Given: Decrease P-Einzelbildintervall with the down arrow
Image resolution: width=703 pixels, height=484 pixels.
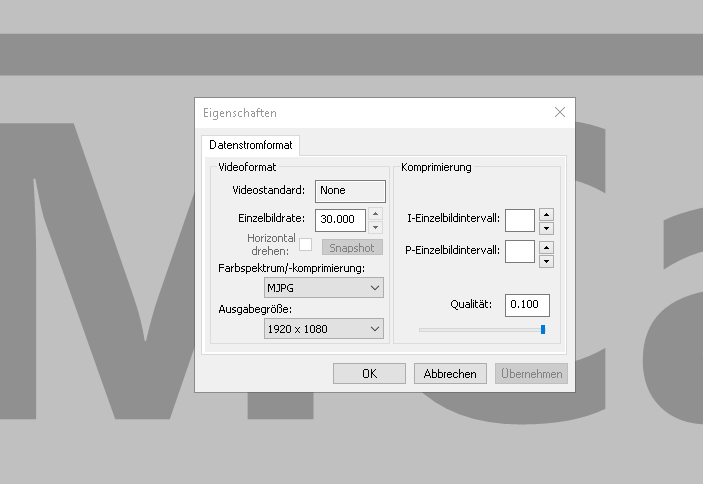Looking at the screenshot, I should [x=546, y=261].
